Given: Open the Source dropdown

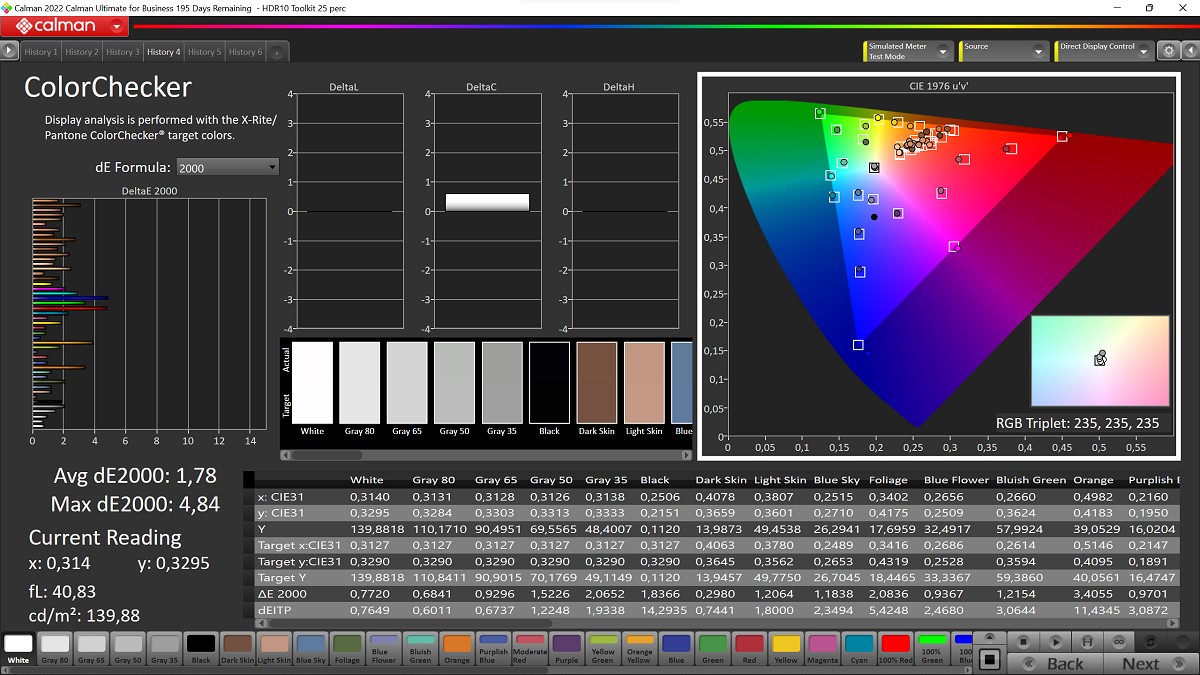Looking at the screenshot, I should click(x=1004, y=51).
